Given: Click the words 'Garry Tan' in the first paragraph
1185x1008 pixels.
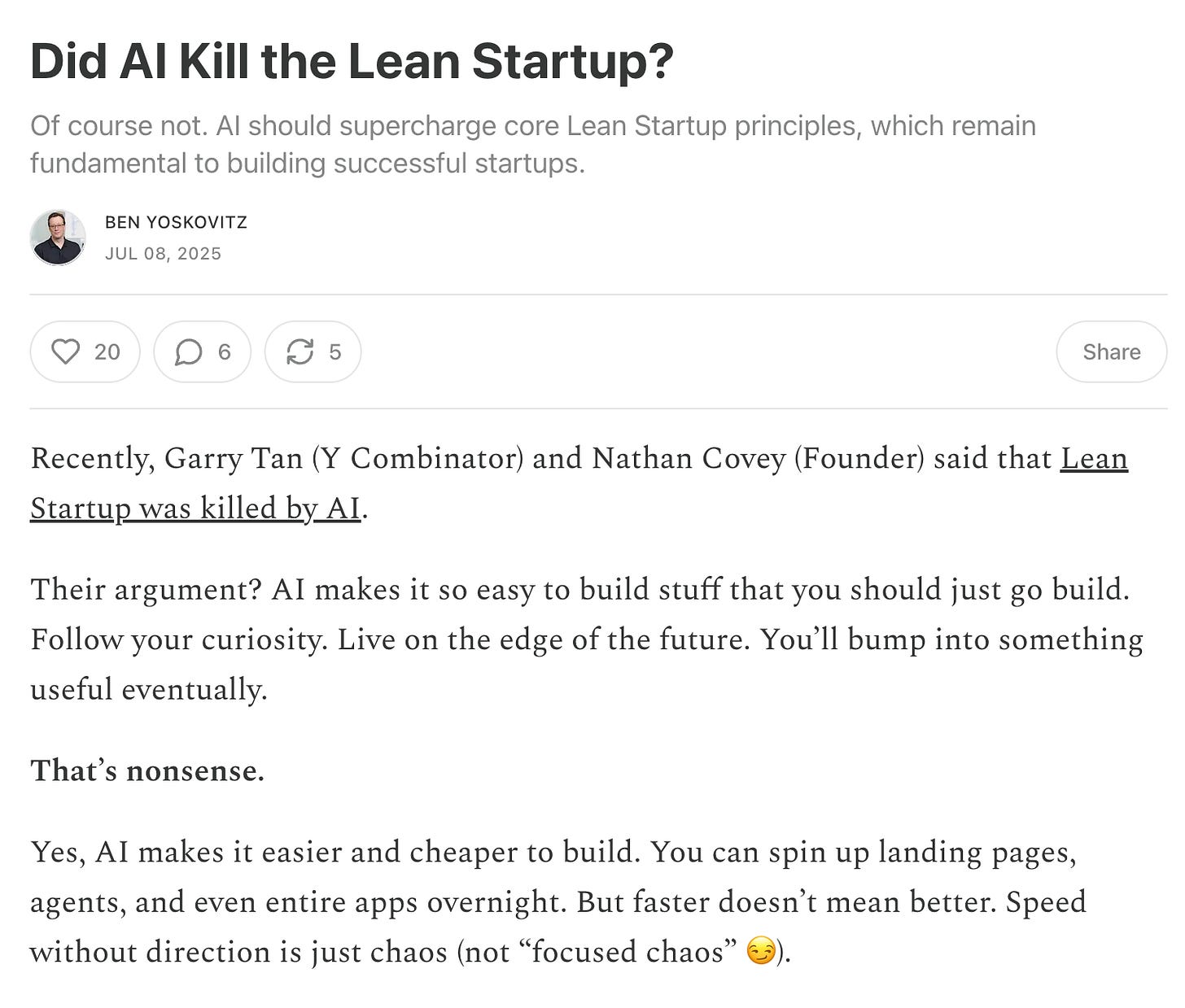Looking at the screenshot, I should (x=234, y=458).
